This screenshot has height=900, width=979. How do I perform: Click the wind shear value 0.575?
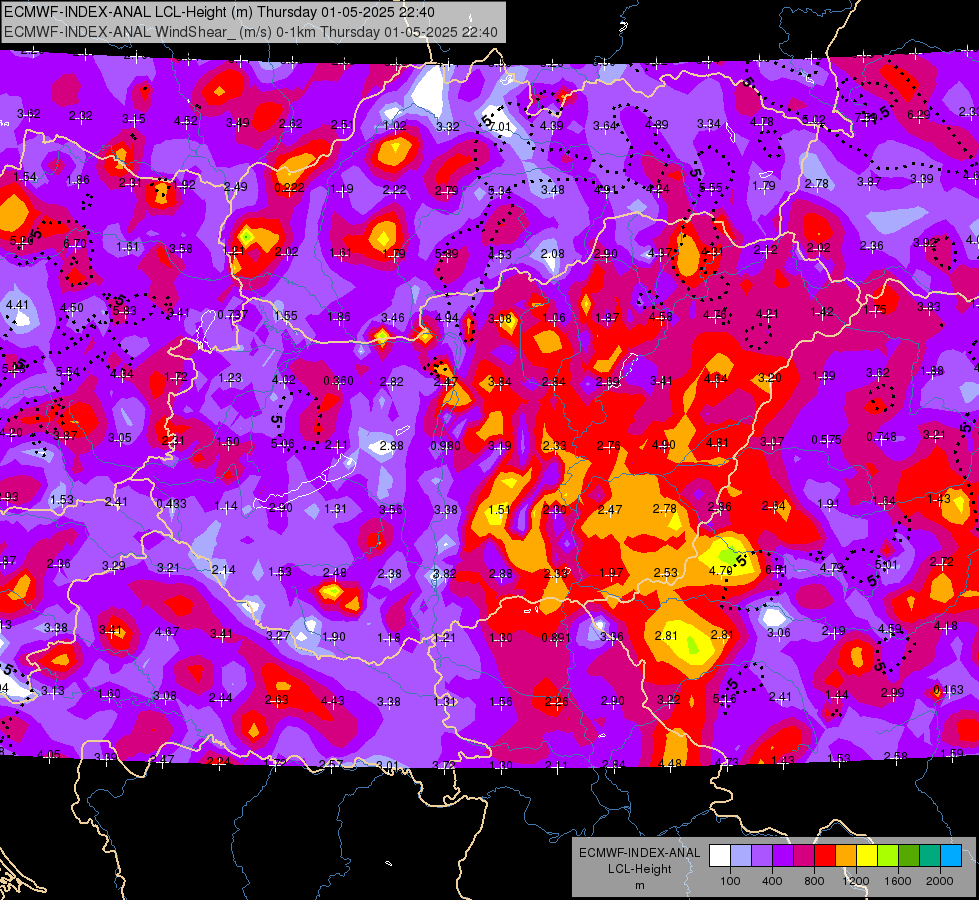pyautogui.click(x=826, y=440)
